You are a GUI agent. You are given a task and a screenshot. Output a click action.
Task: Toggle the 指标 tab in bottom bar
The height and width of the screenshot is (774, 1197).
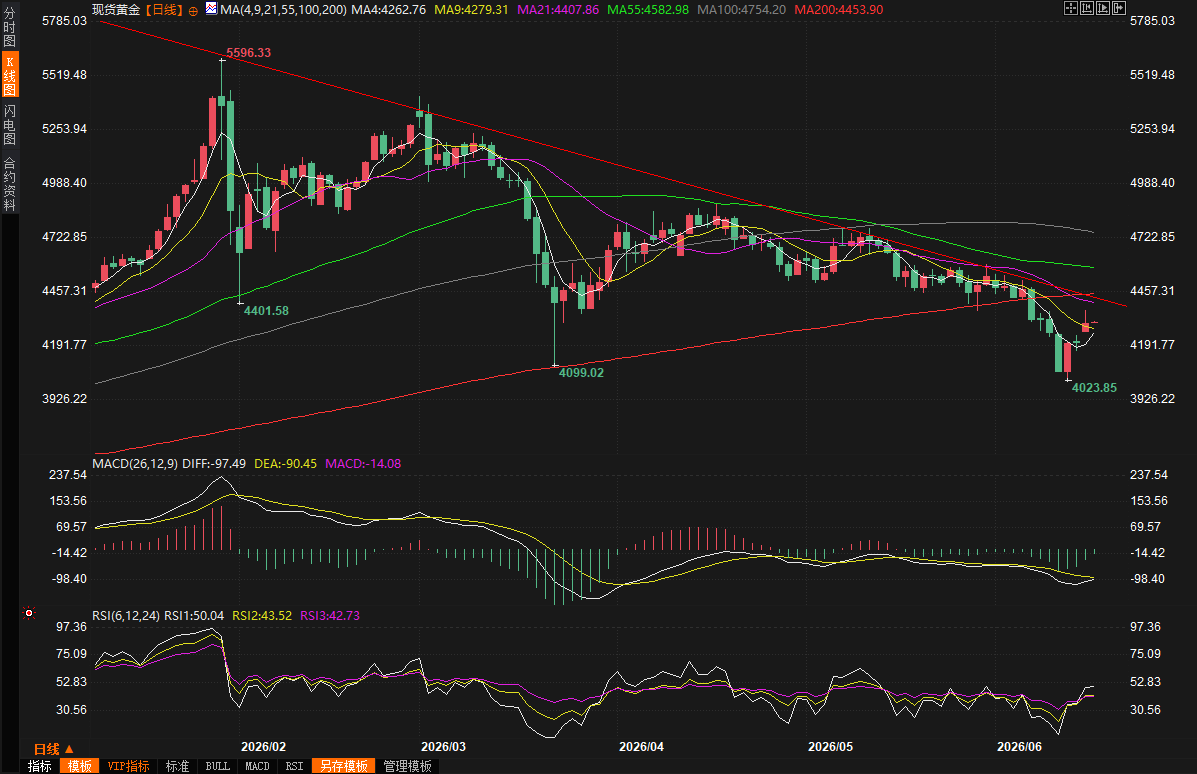(x=40, y=766)
